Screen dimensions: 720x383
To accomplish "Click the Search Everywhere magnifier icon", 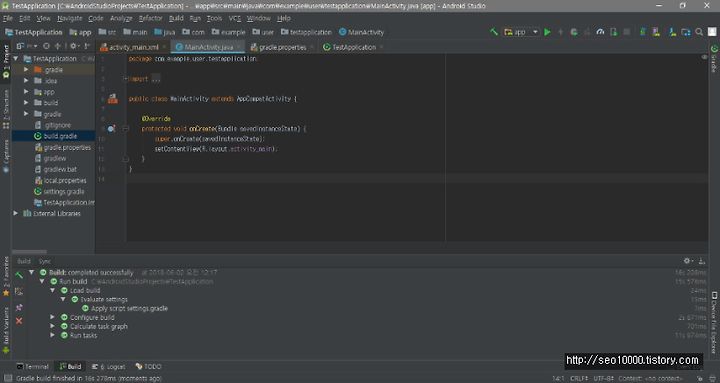I will (699, 32).
